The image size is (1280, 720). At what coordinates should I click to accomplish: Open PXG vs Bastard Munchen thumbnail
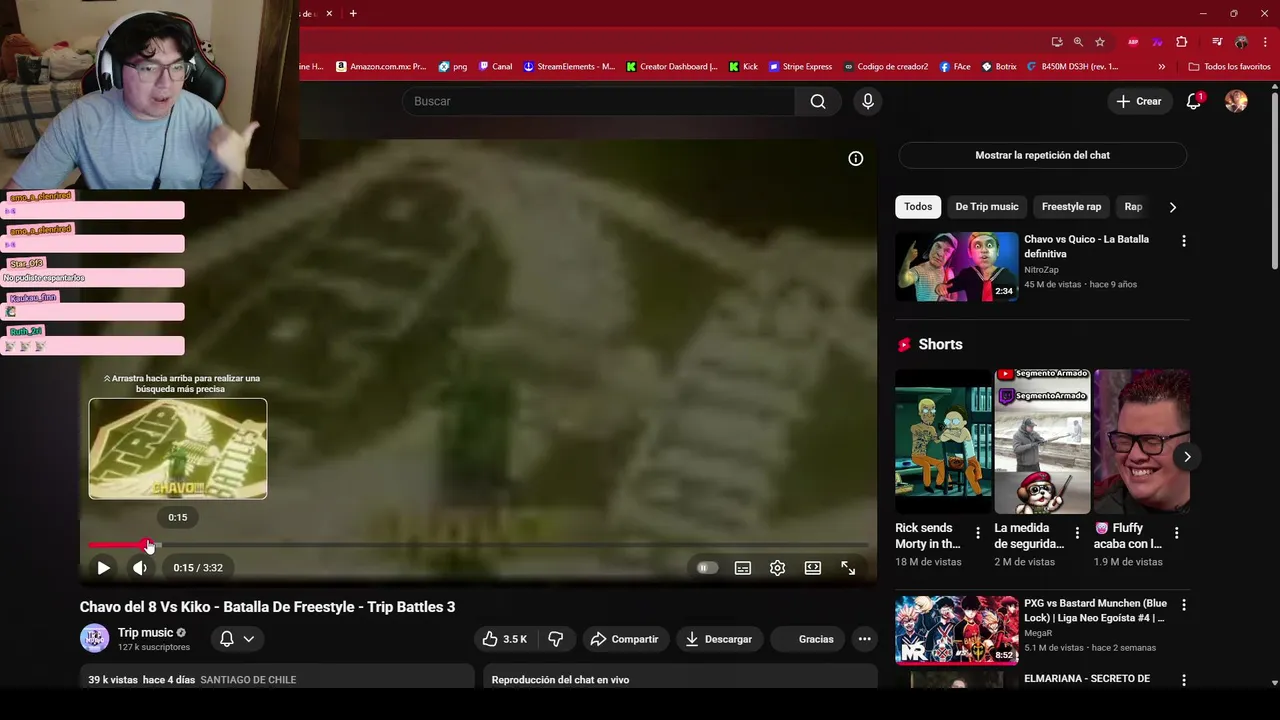tap(957, 630)
